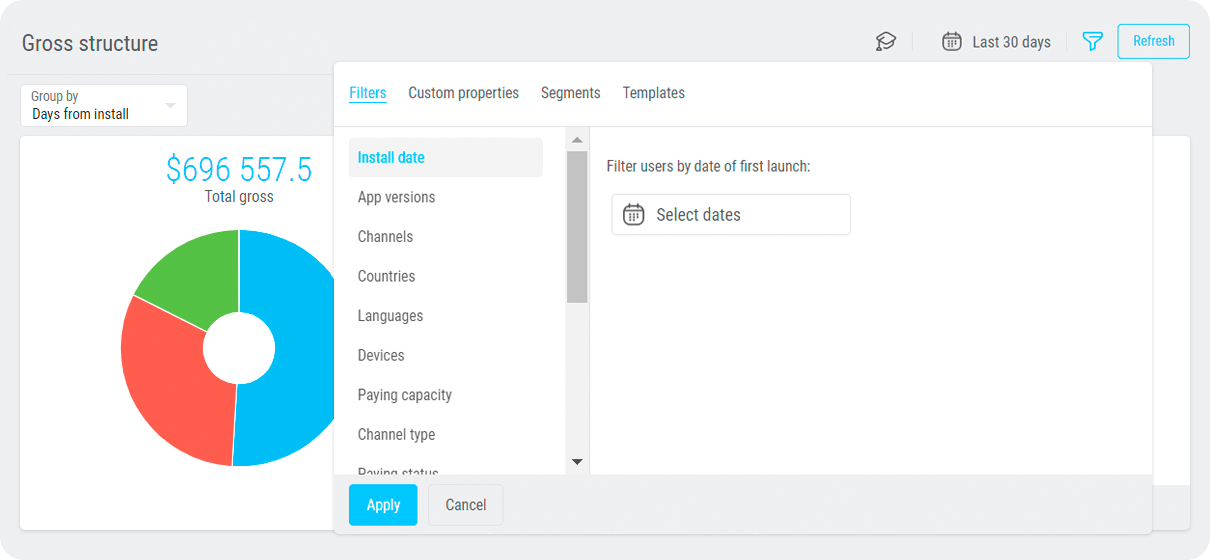Click the Refresh button
Image resolution: width=1210 pixels, height=560 pixels.
pos(1153,41)
